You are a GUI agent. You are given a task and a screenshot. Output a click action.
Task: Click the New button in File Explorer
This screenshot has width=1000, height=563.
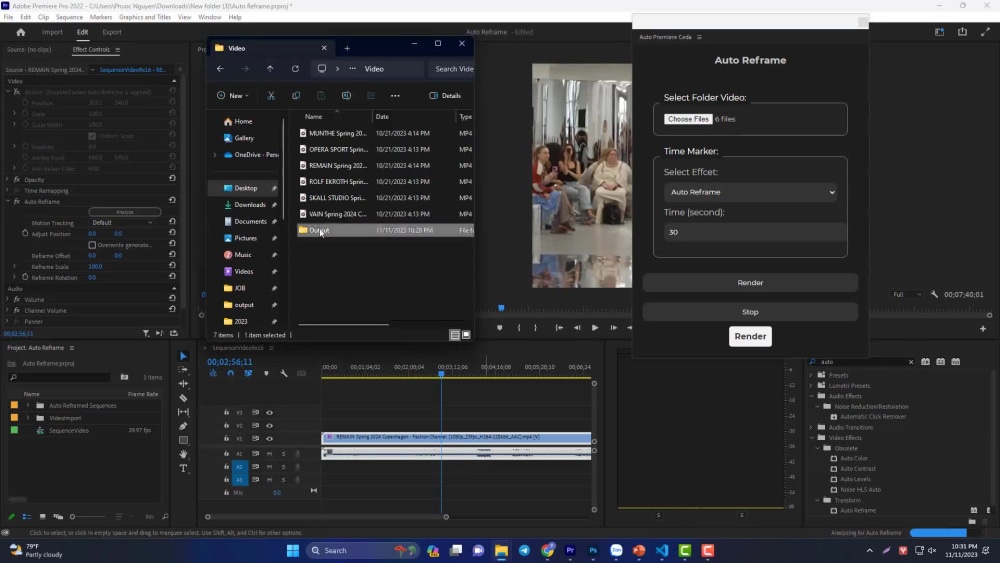(233, 96)
